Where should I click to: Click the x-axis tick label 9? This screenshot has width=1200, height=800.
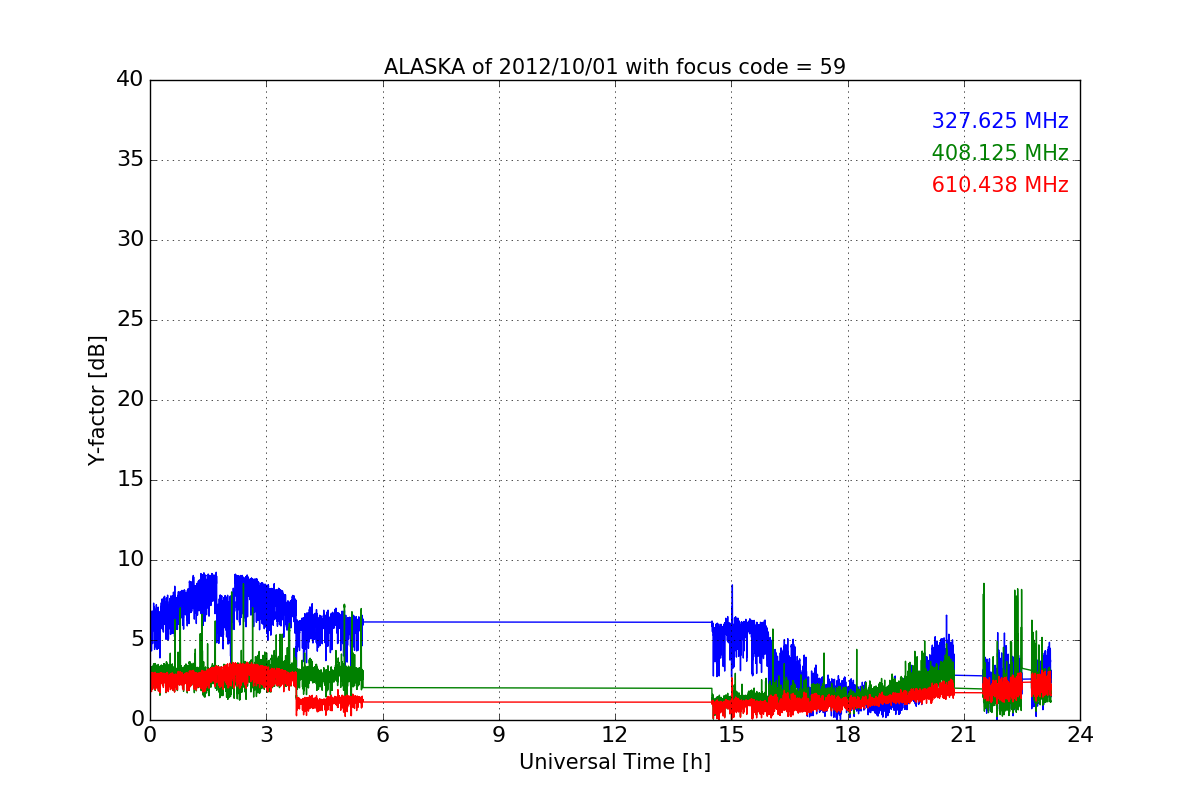click(499, 735)
